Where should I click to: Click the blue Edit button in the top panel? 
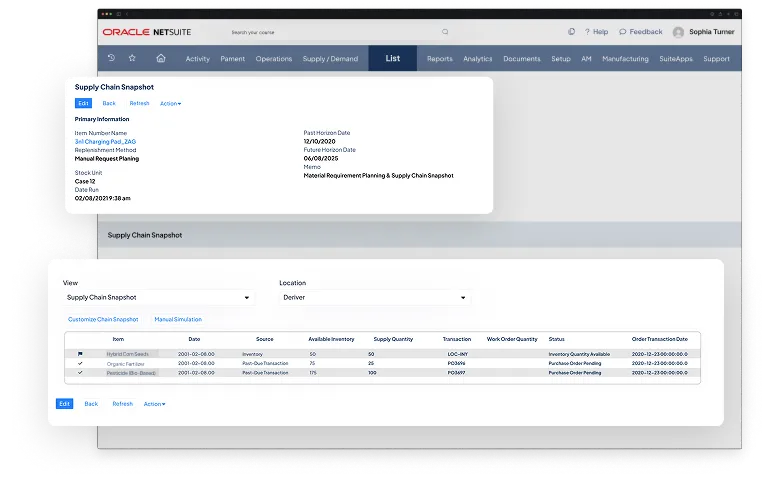click(x=83, y=103)
